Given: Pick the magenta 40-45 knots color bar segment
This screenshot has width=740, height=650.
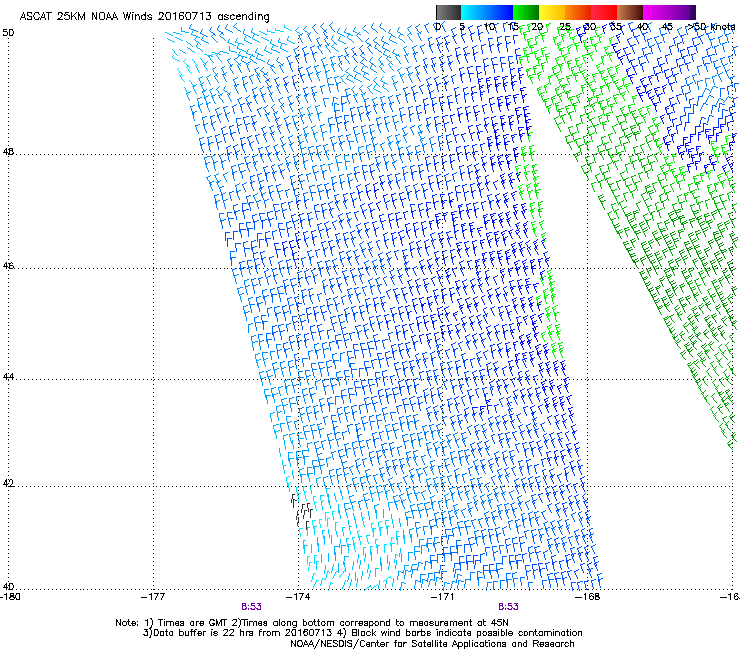Looking at the screenshot, I should point(656,12).
